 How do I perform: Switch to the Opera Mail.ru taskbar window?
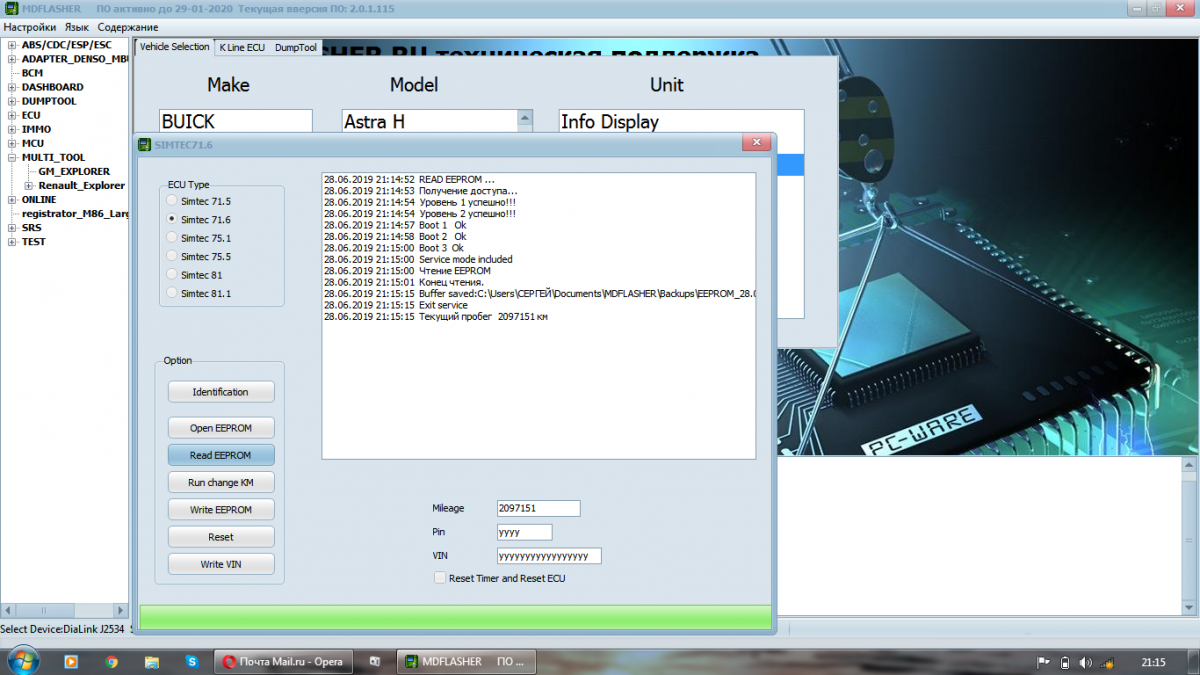pyautogui.click(x=282, y=661)
